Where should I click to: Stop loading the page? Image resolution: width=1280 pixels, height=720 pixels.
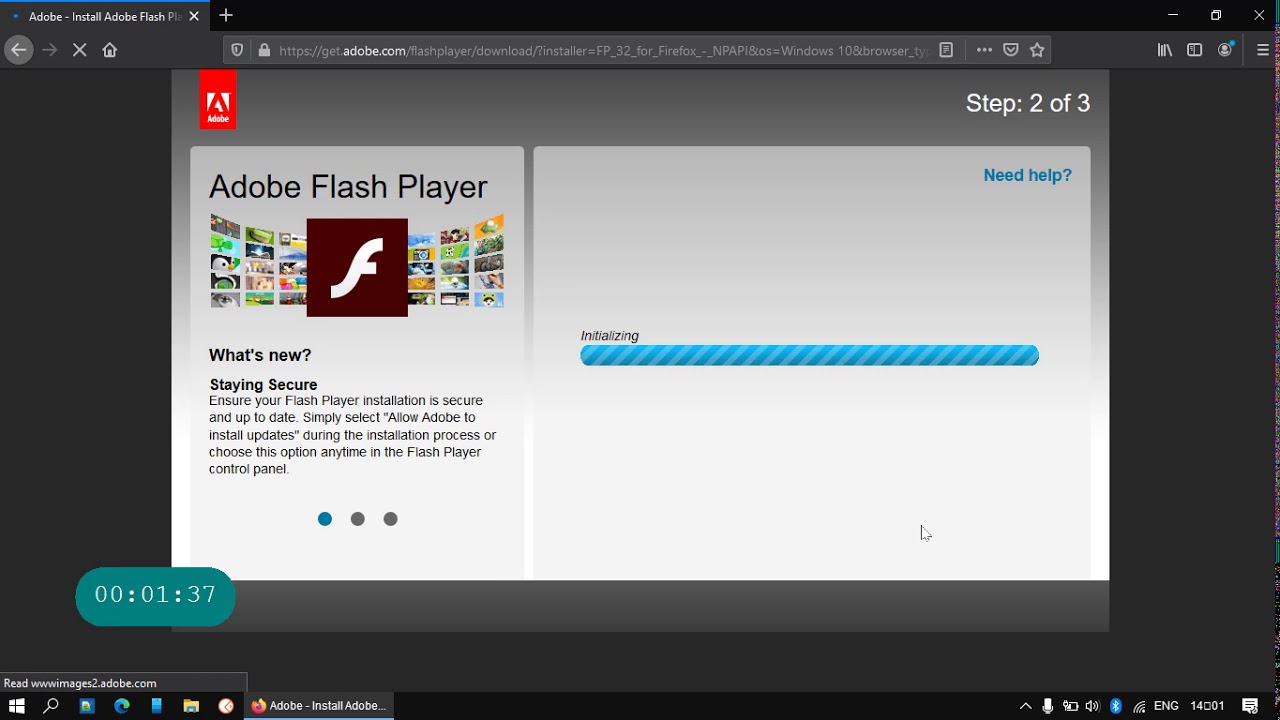coord(80,50)
